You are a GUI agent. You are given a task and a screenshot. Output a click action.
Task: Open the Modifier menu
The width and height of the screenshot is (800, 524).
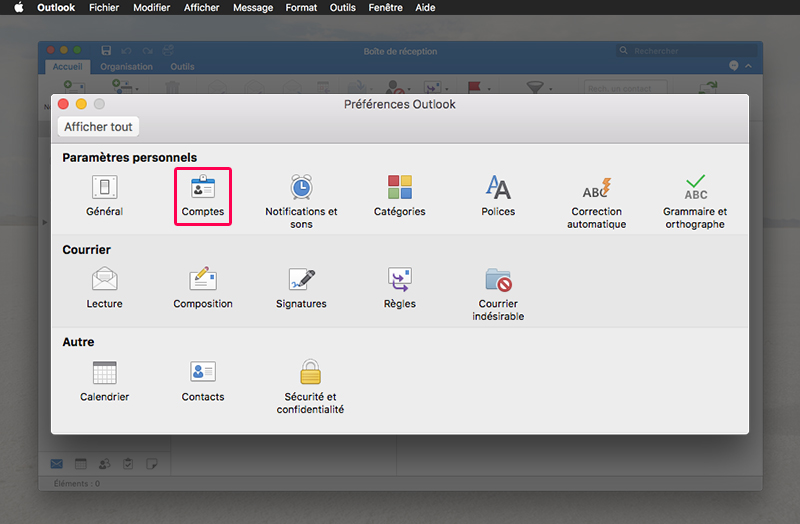(x=152, y=8)
